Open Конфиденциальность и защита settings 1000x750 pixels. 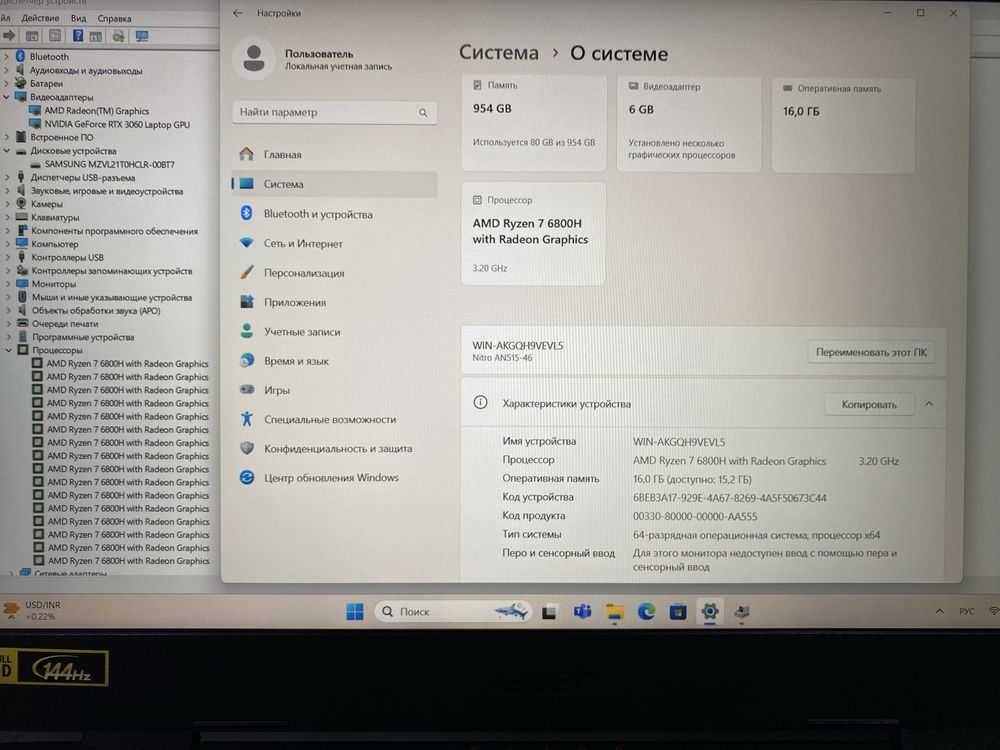[335, 449]
